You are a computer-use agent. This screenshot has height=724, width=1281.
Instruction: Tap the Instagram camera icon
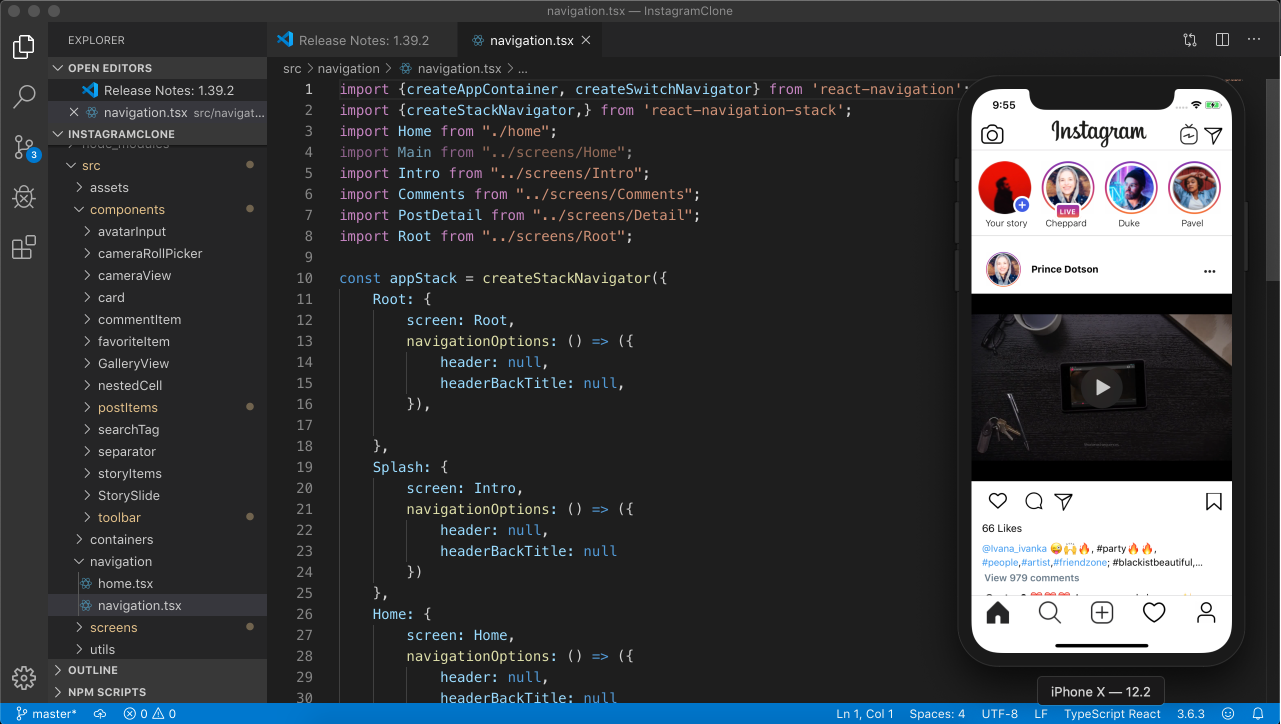coord(992,132)
